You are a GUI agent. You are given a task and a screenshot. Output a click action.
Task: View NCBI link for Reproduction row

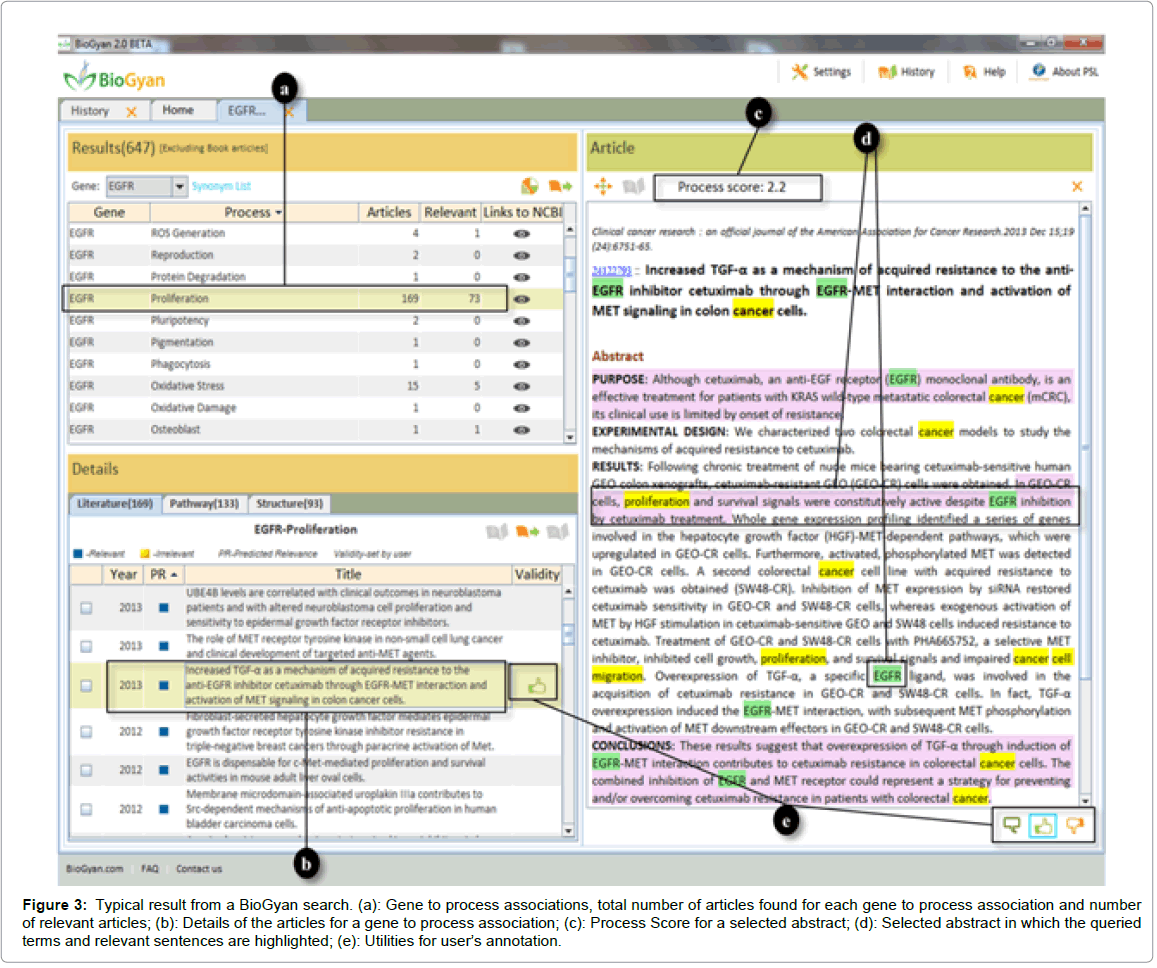pos(522,256)
